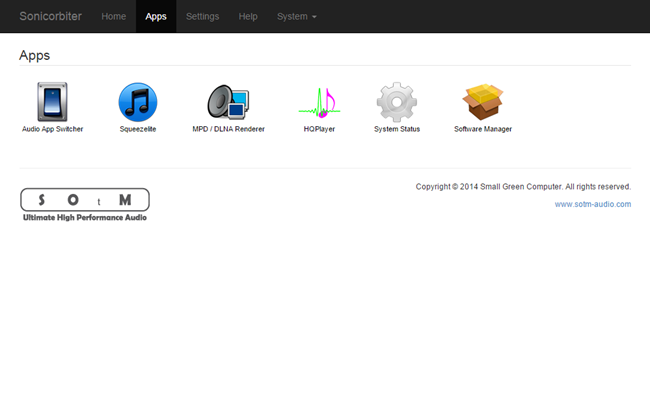650x397 pixels.
Task: Click the Audio App Switcher label
Action: pos(53,129)
